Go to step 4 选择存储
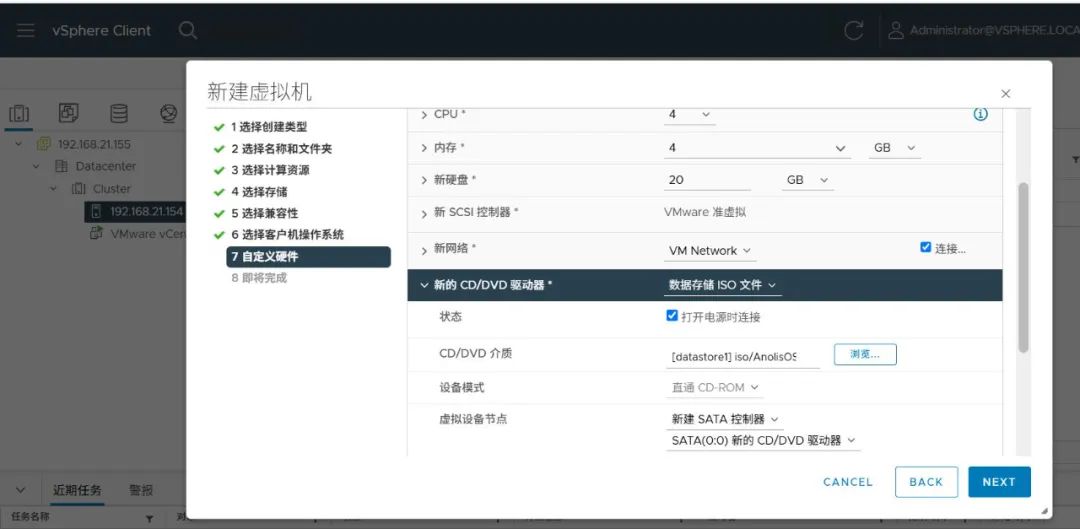 pyautogui.click(x=259, y=191)
